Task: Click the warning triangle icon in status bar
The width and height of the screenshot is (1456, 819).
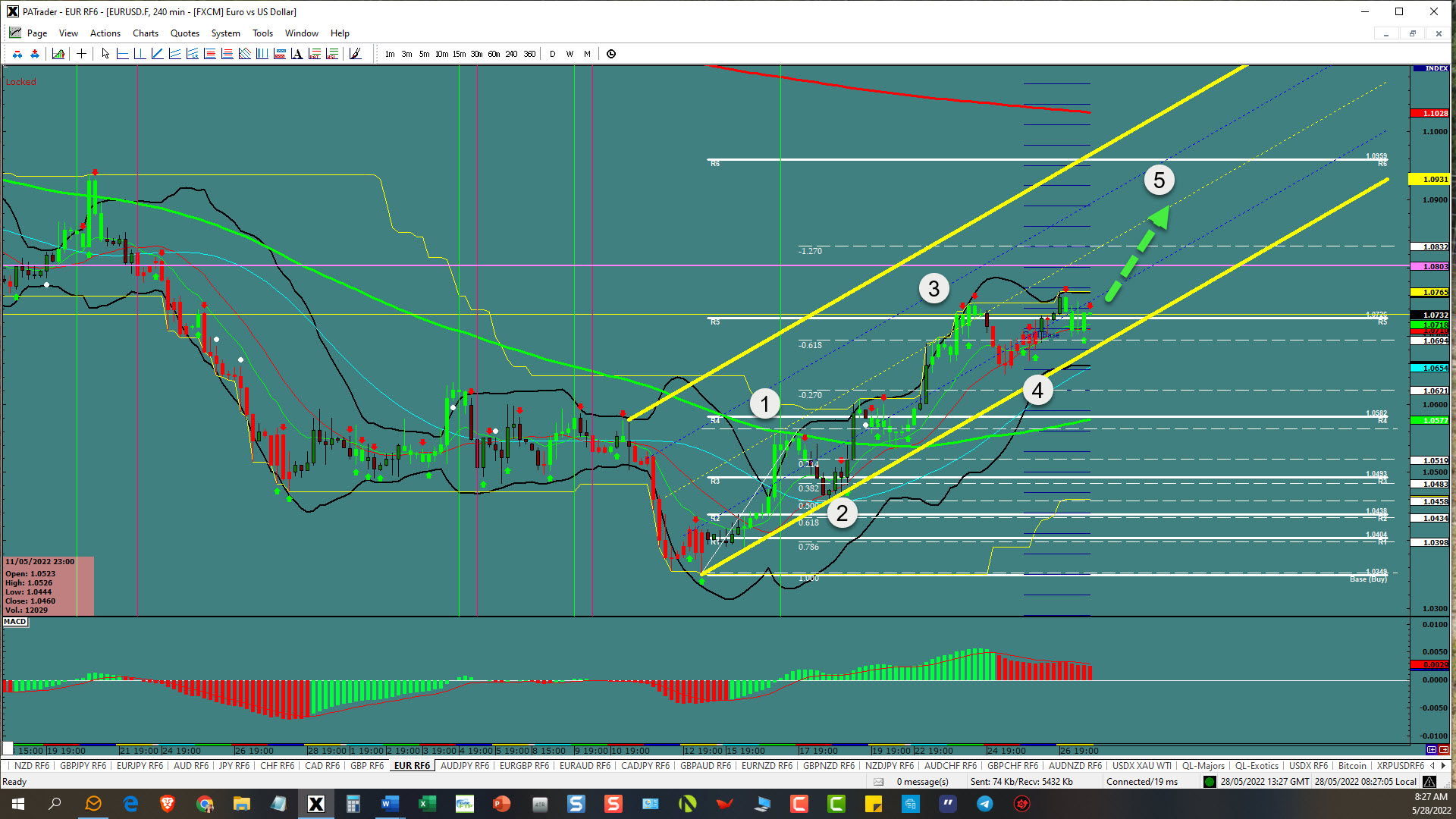Action: point(1429,782)
